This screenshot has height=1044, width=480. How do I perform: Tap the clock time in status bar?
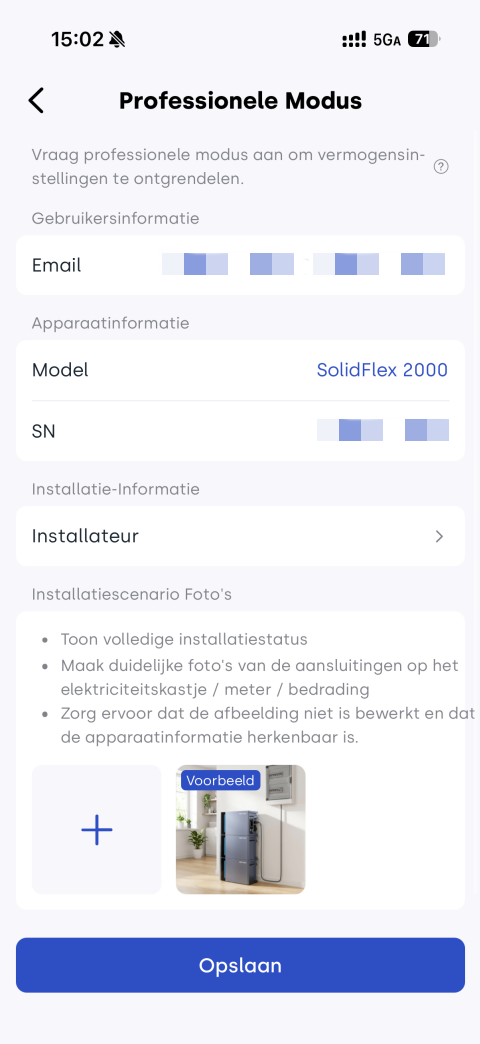[77, 40]
